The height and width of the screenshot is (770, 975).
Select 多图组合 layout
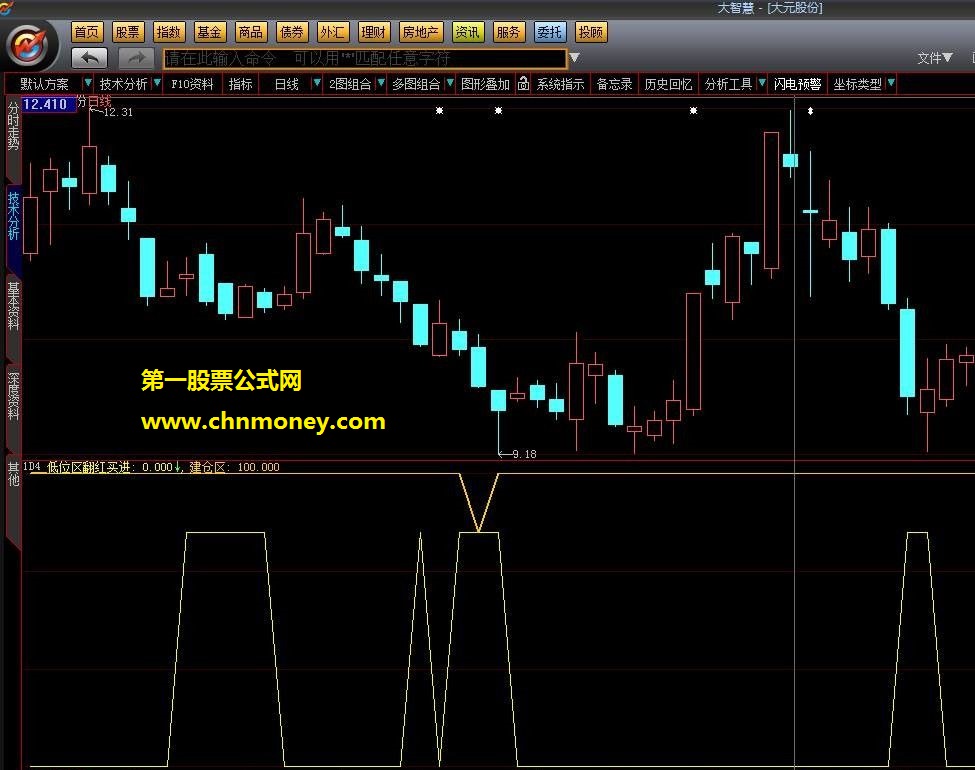click(x=416, y=84)
